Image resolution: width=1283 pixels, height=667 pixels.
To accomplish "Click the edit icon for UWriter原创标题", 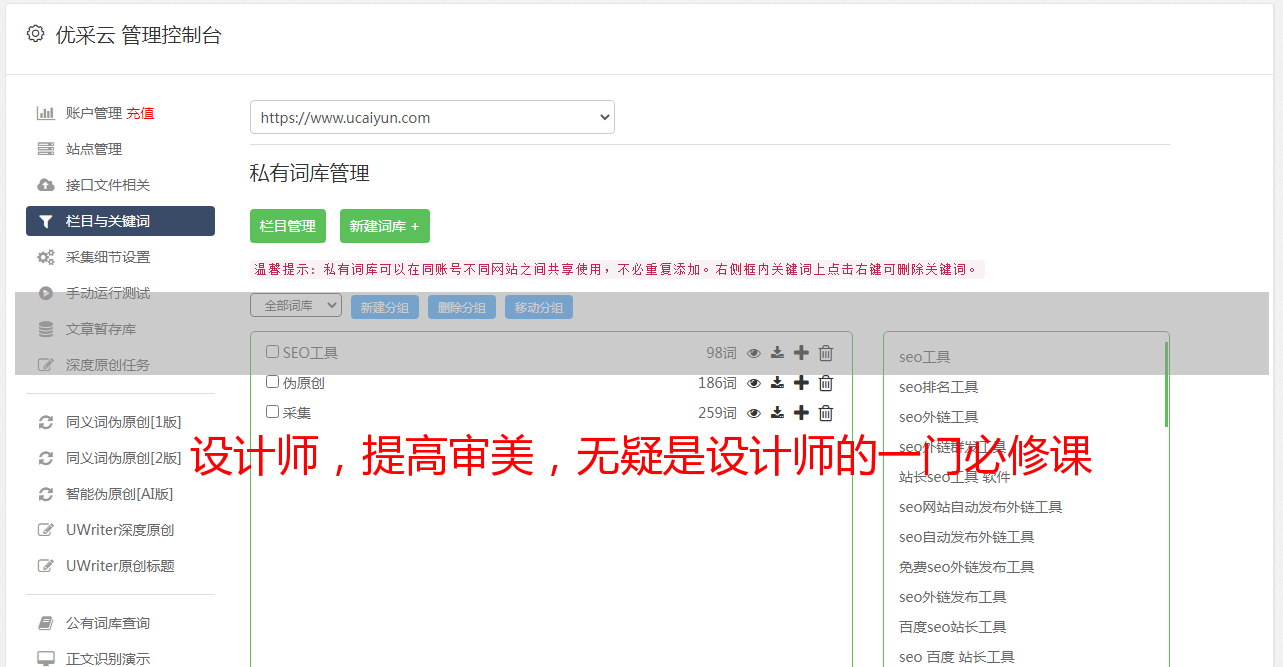I will [46, 566].
